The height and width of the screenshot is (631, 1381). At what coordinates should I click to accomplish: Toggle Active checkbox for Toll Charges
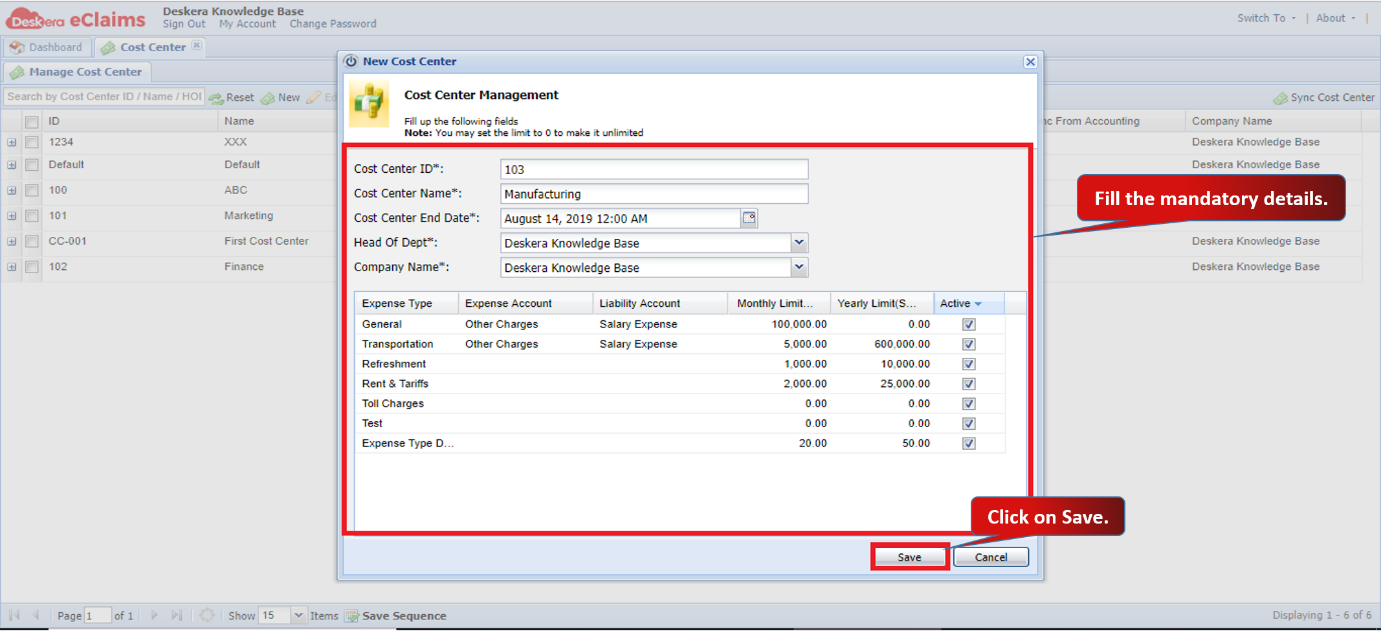969,404
